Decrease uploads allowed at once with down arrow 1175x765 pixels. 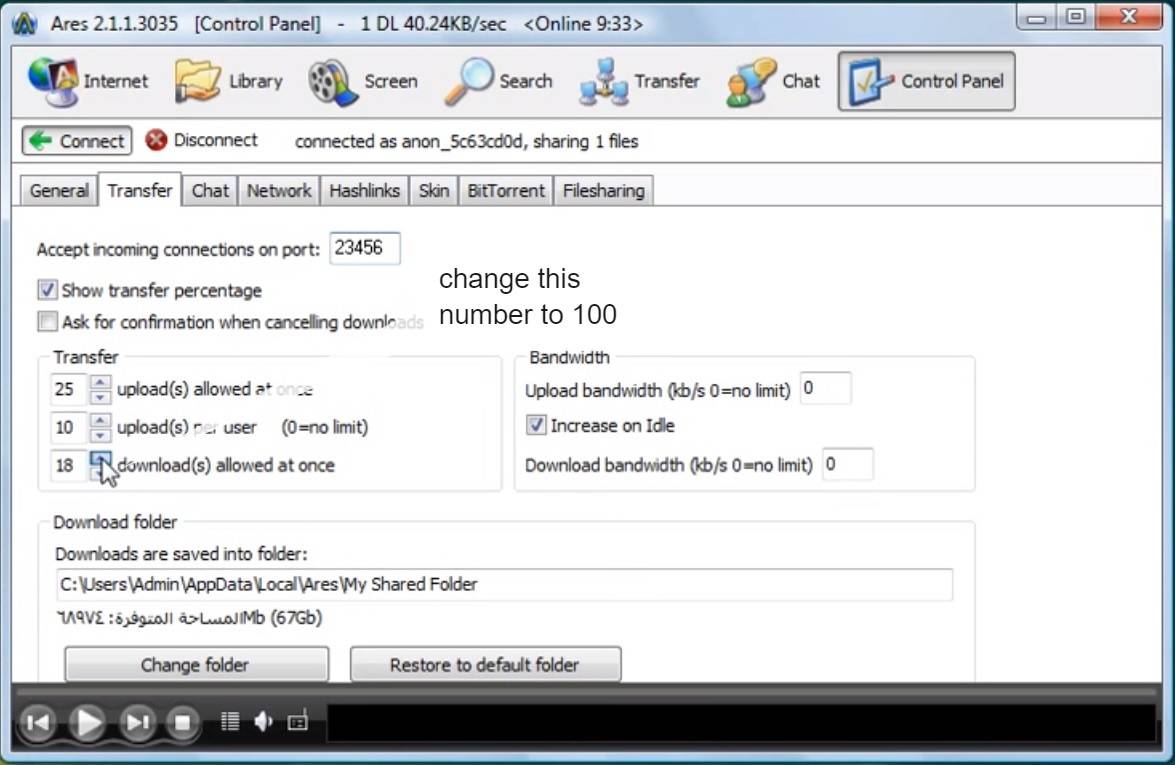coord(100,396)
